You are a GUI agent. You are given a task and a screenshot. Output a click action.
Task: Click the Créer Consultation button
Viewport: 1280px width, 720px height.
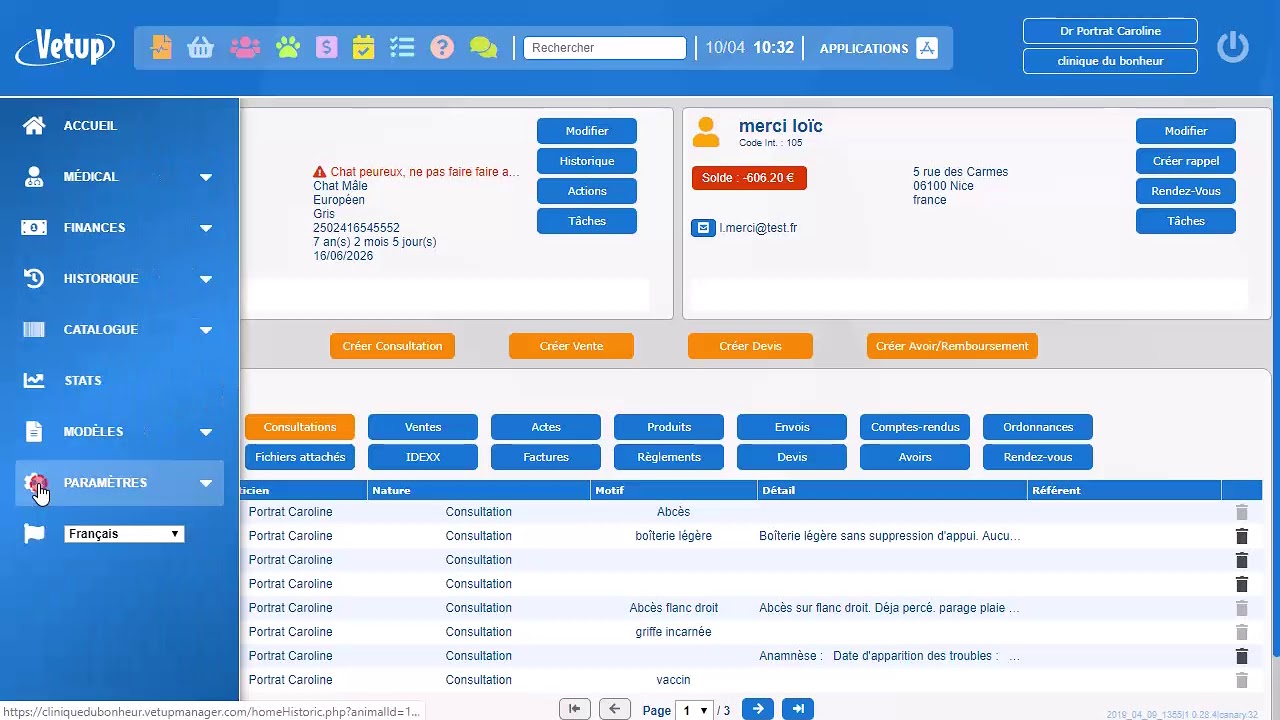(x=392, y=345)
